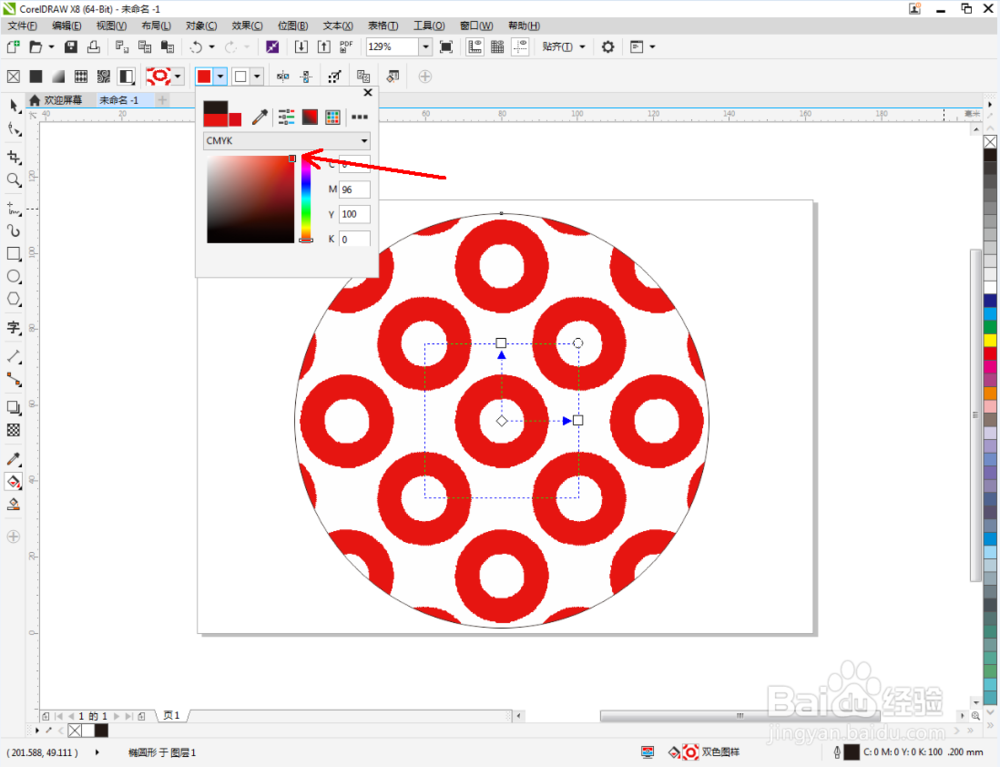This screenshot has width=1000, height=767.
Task: Toggle show grid button
Action: tap(497, 47)
